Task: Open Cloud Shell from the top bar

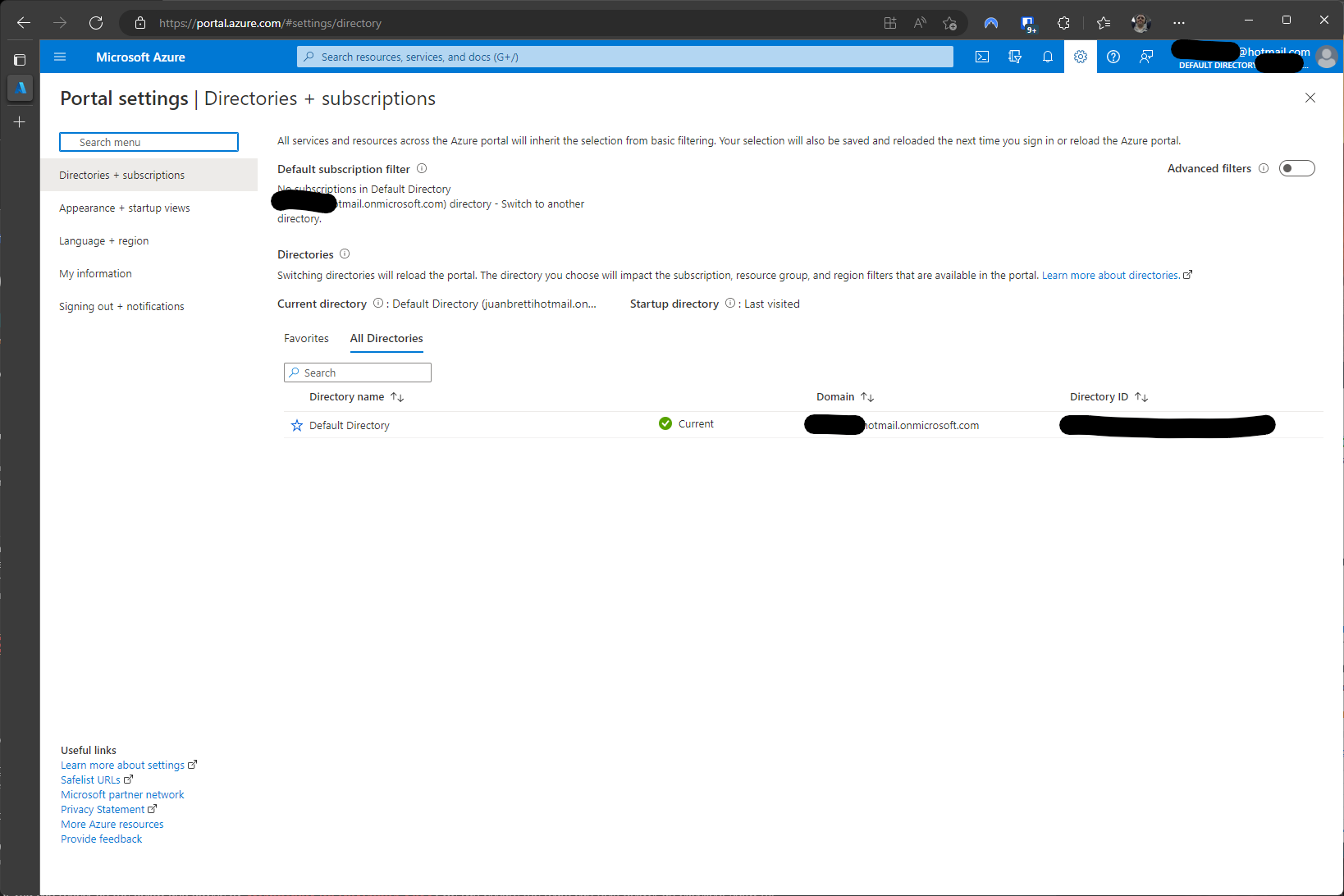Action: pos(982,57)
